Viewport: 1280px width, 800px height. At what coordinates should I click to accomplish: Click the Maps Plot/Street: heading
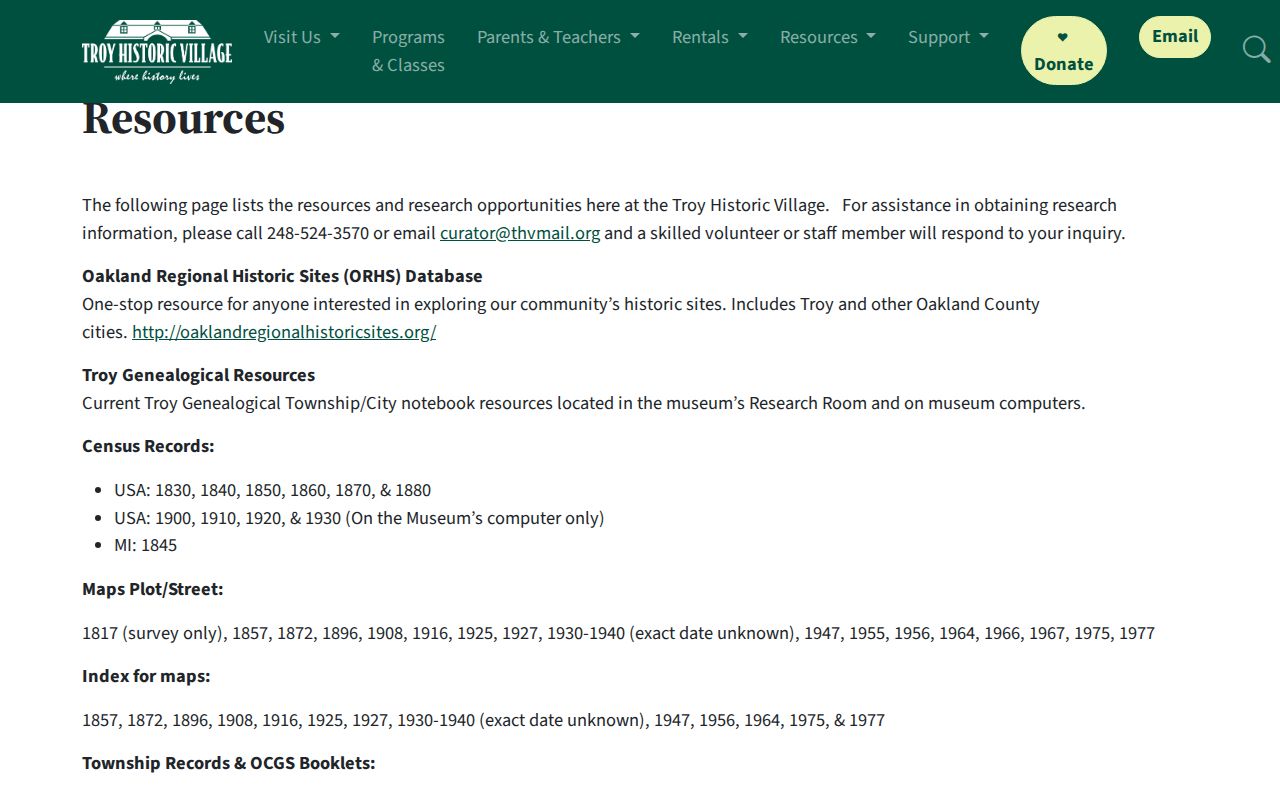[153, 589]
